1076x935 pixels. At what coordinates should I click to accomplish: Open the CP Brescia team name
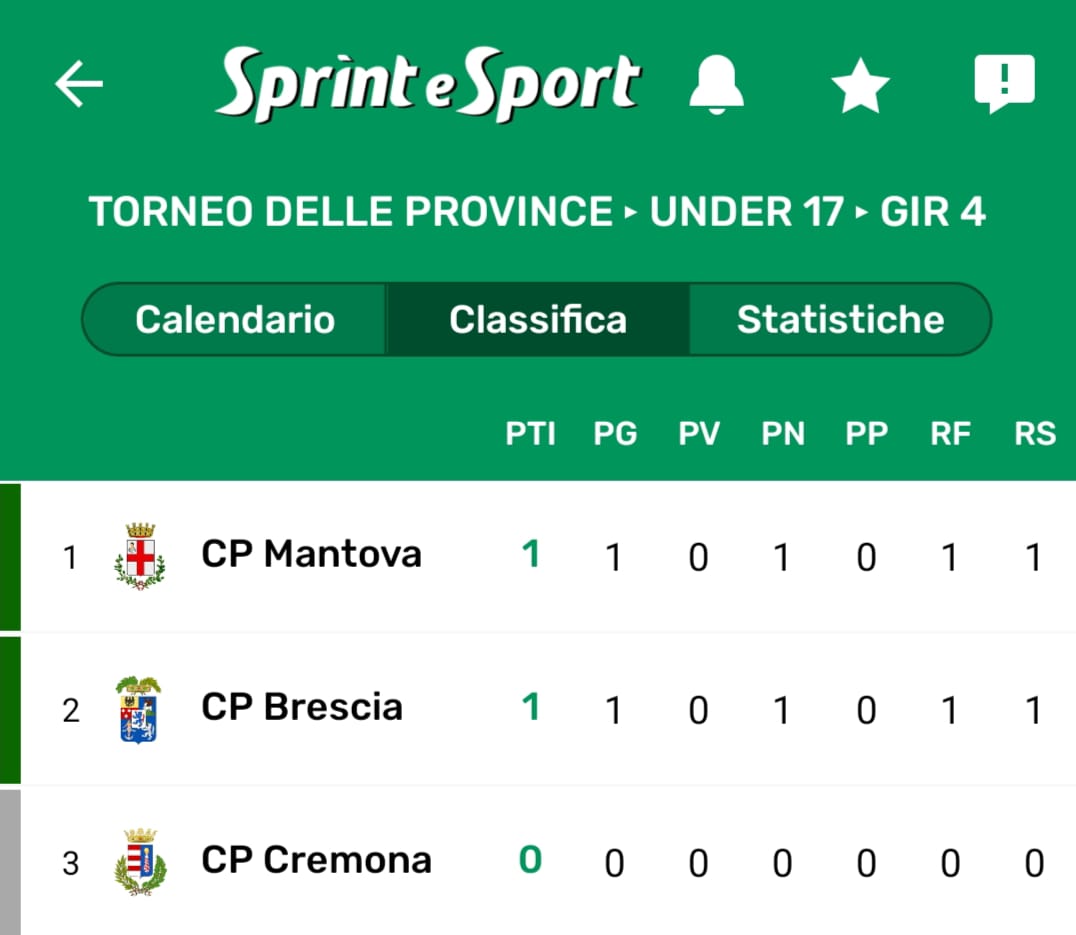pyautogui.click(x=302, y=707)
